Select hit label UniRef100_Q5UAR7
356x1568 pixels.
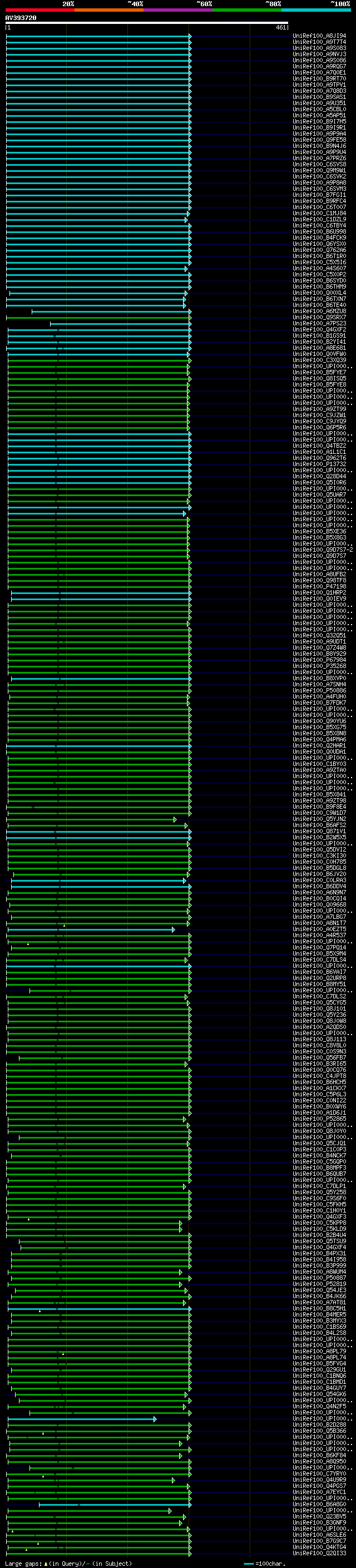coord(319,495)
